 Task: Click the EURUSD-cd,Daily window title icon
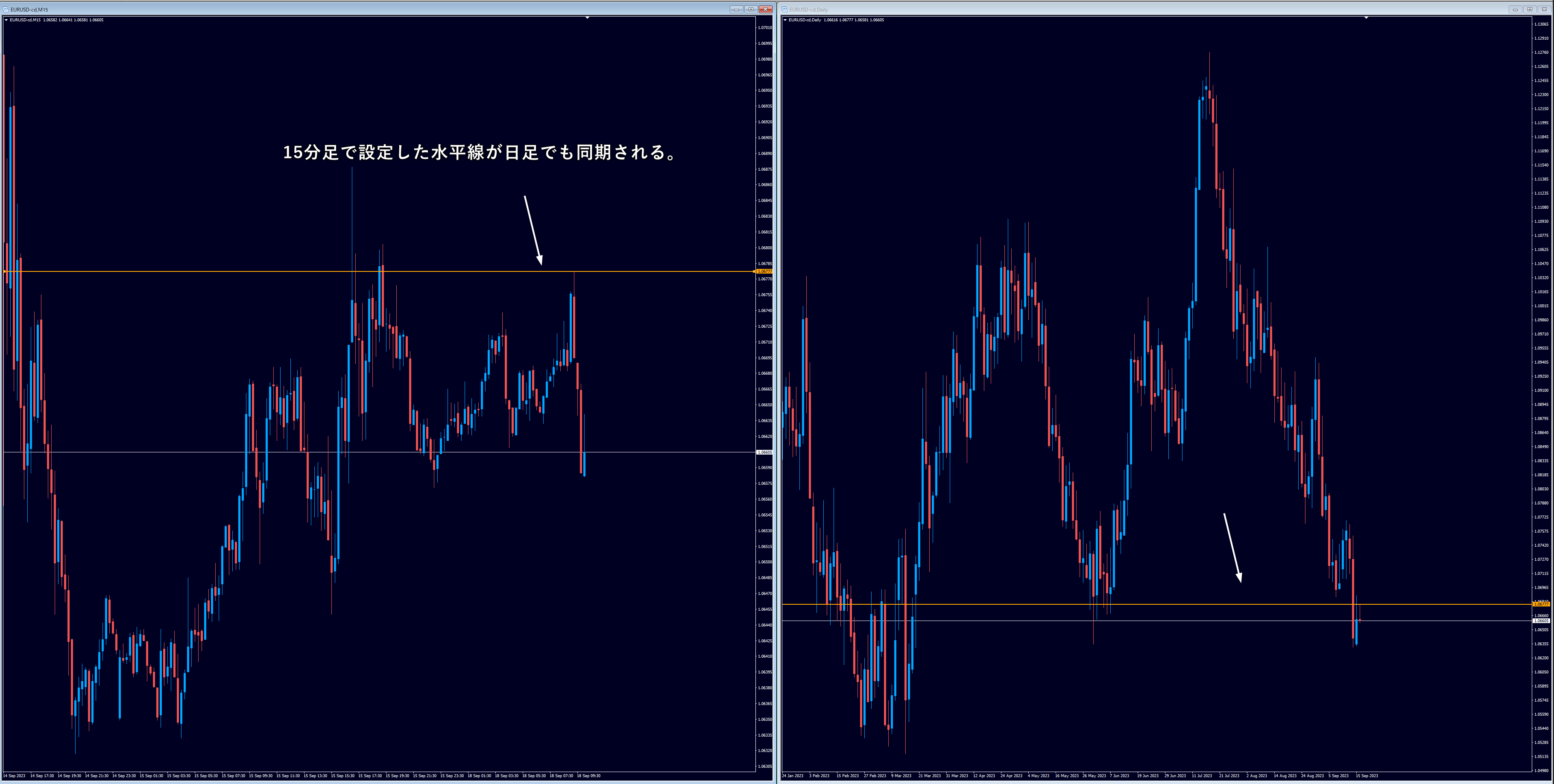click(784, 10)
